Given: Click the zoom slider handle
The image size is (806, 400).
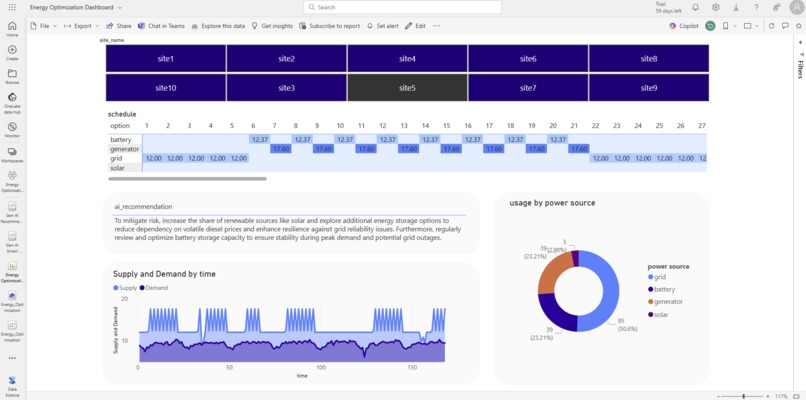Looking at the screenshot, I should [744, 396].
